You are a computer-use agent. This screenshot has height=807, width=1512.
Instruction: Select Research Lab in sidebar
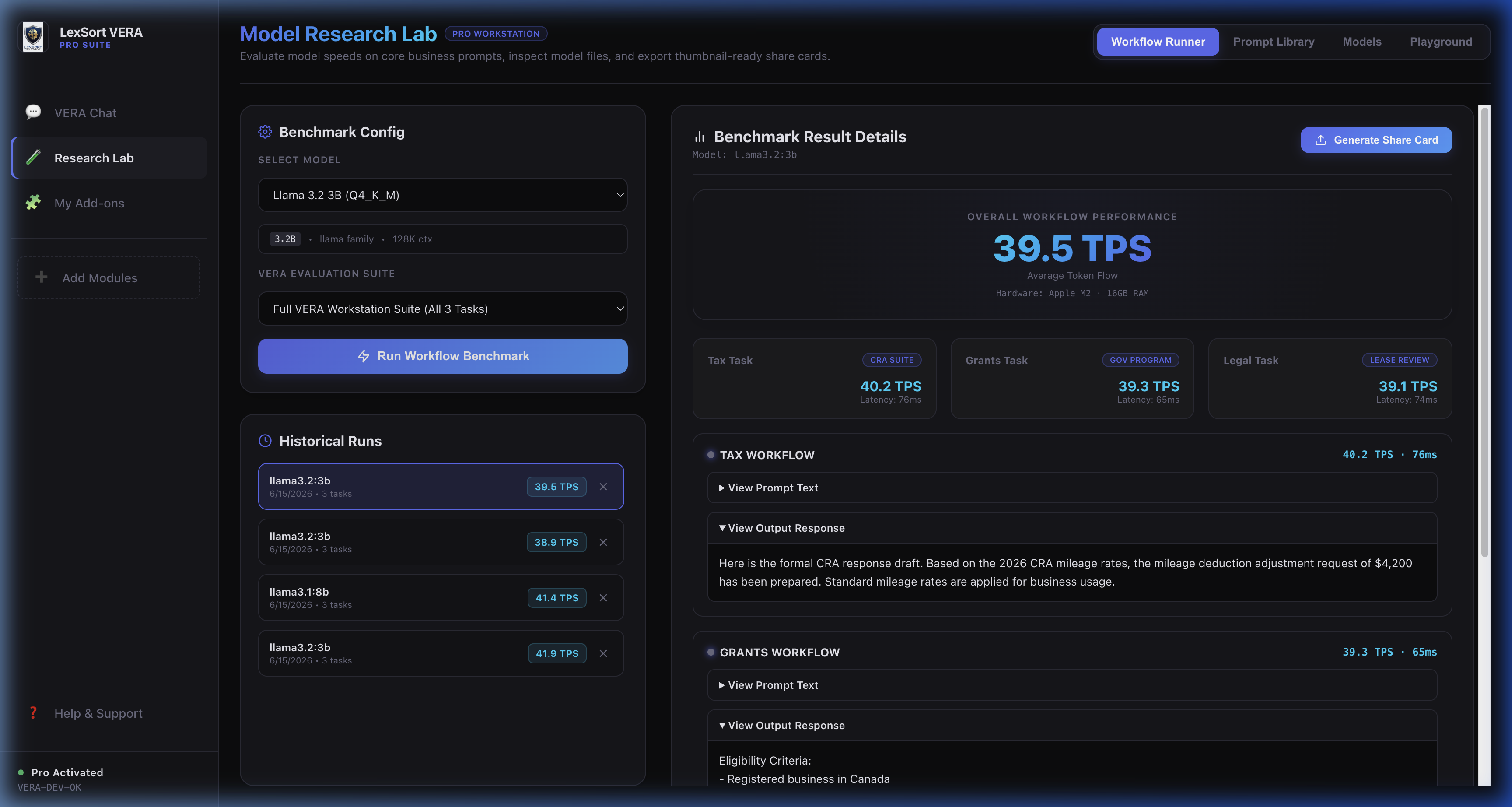click(109, 158)
